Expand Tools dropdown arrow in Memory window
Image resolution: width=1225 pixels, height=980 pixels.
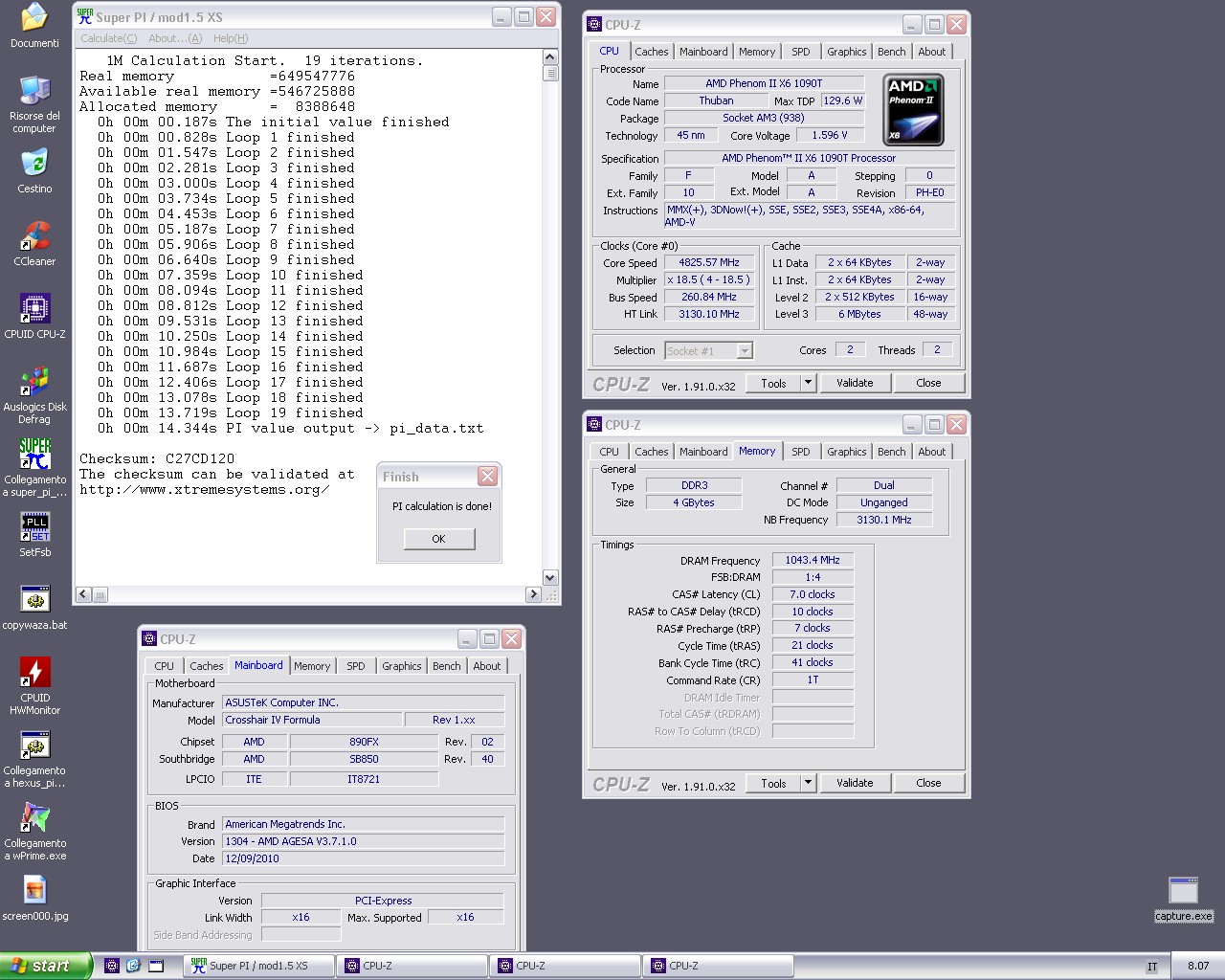(808, 783)
